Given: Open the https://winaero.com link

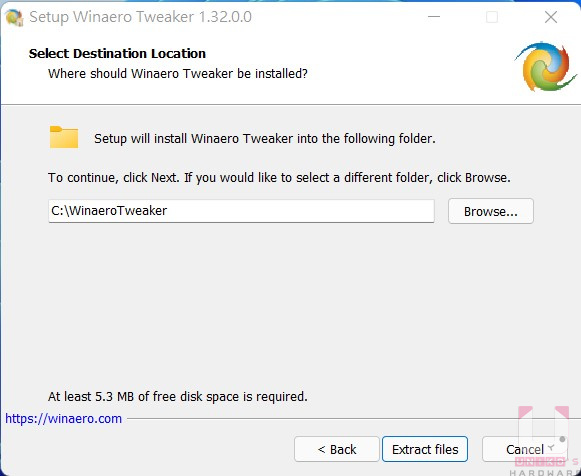Looking at the screenshot, I should [63, 419].
